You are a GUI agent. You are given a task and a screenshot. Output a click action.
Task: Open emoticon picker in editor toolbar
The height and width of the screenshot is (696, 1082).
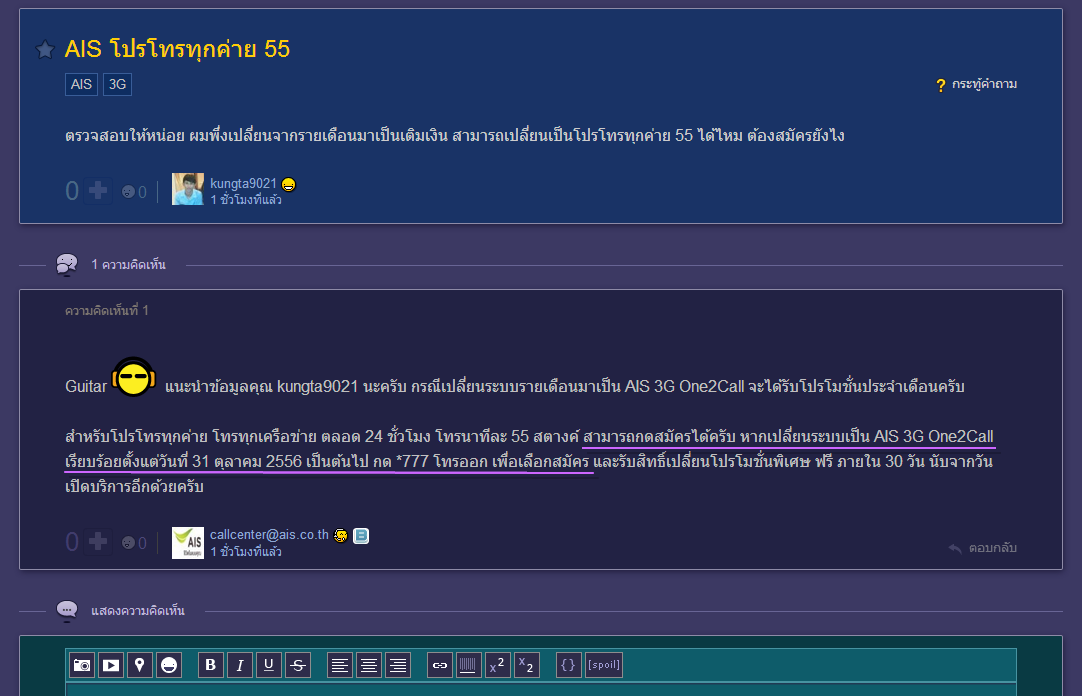tap(169, 665)
